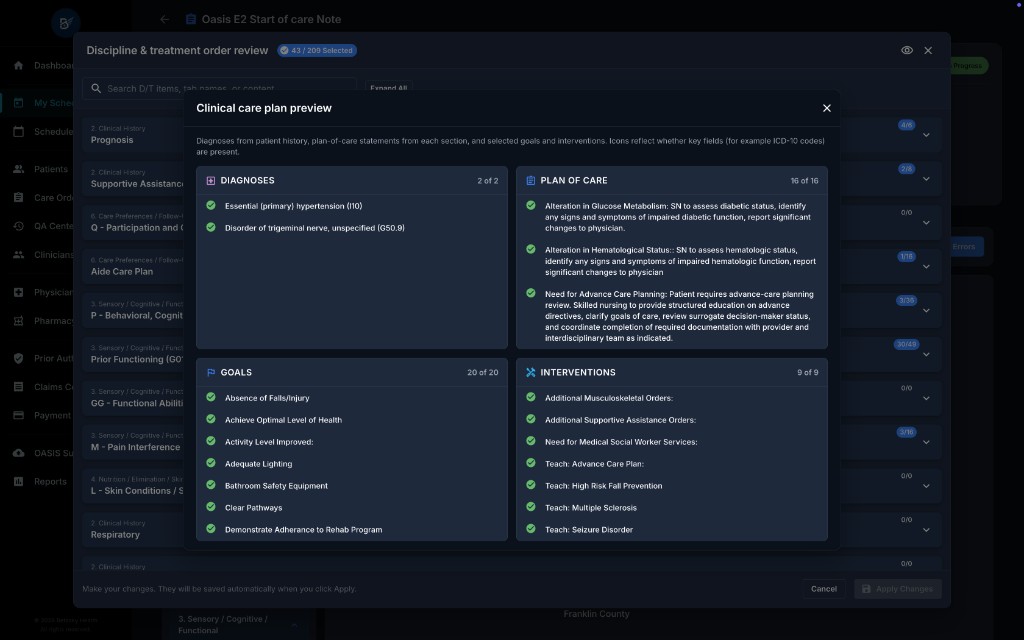Viewport: 1024px width, 640px height.
Task: Click check icon beside Disorder of trigeminal nerve
Action: point(211,227)
